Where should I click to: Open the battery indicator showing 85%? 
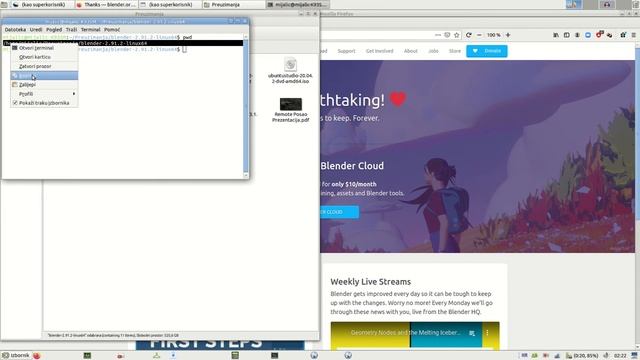582,356
